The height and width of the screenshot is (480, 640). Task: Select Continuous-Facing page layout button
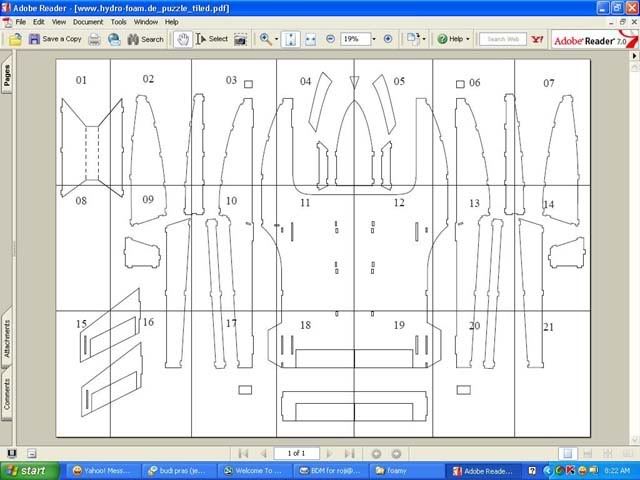pos(608,453)
